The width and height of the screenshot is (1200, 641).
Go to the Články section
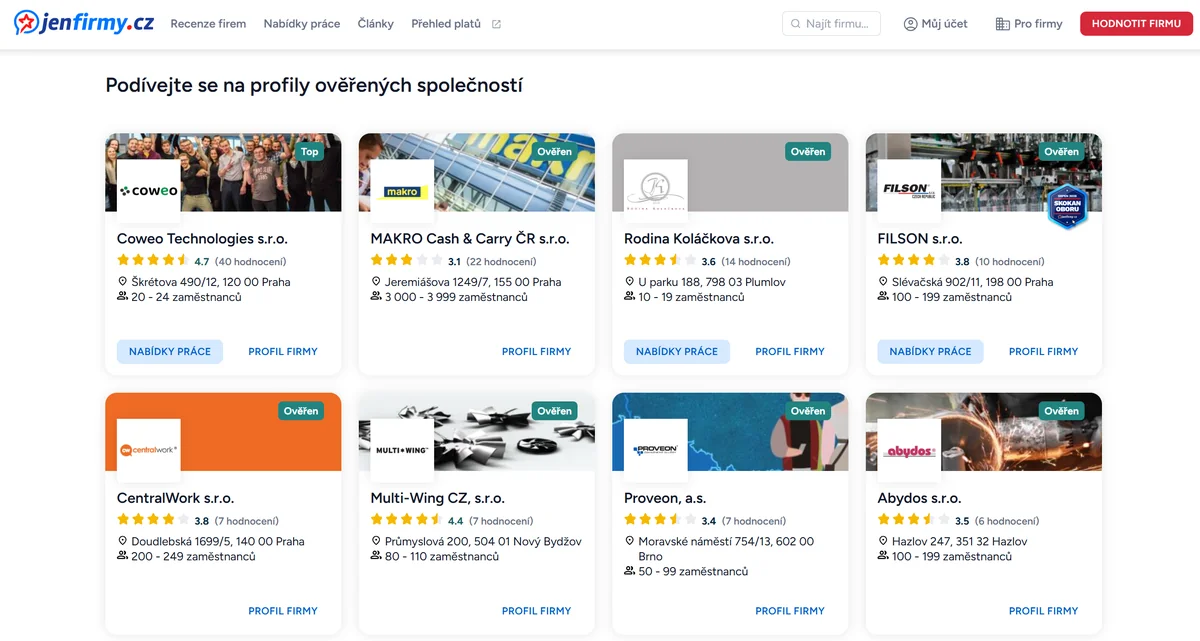tap(376, 24)
